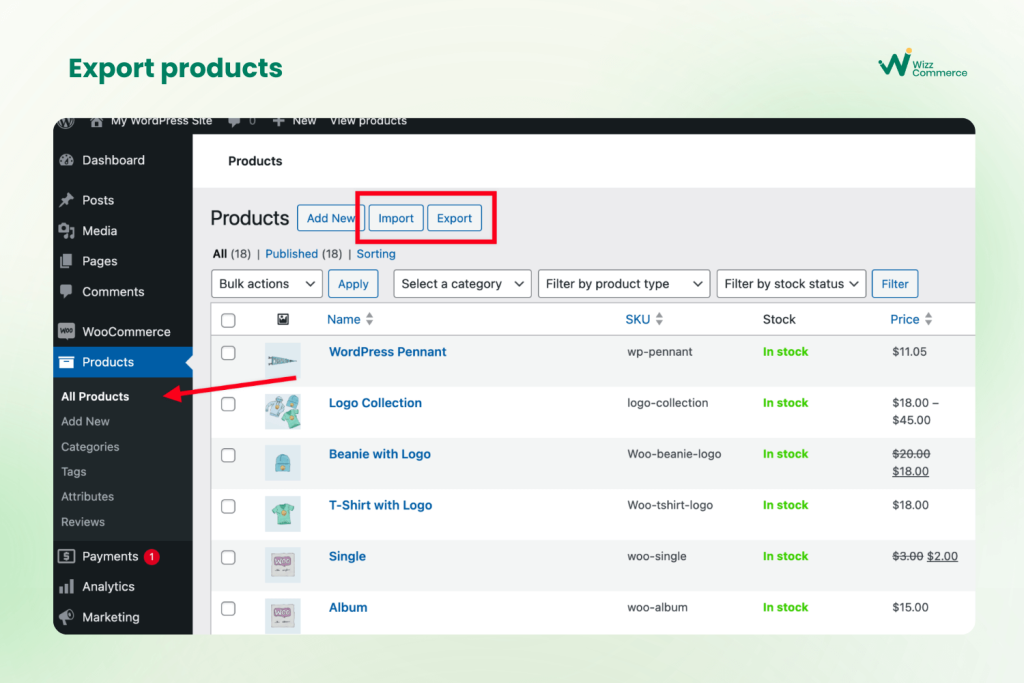Click the Posts pin icon

click(67, 200)
